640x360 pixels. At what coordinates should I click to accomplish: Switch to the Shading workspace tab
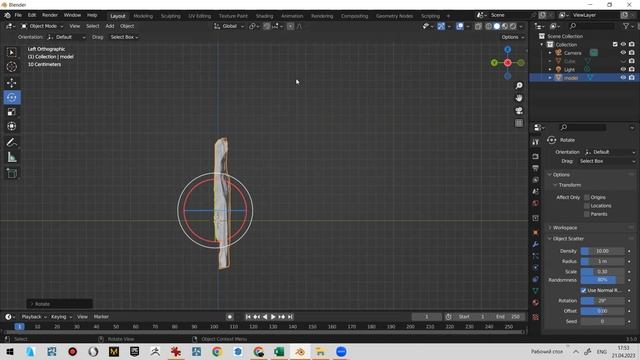[264, 16]
